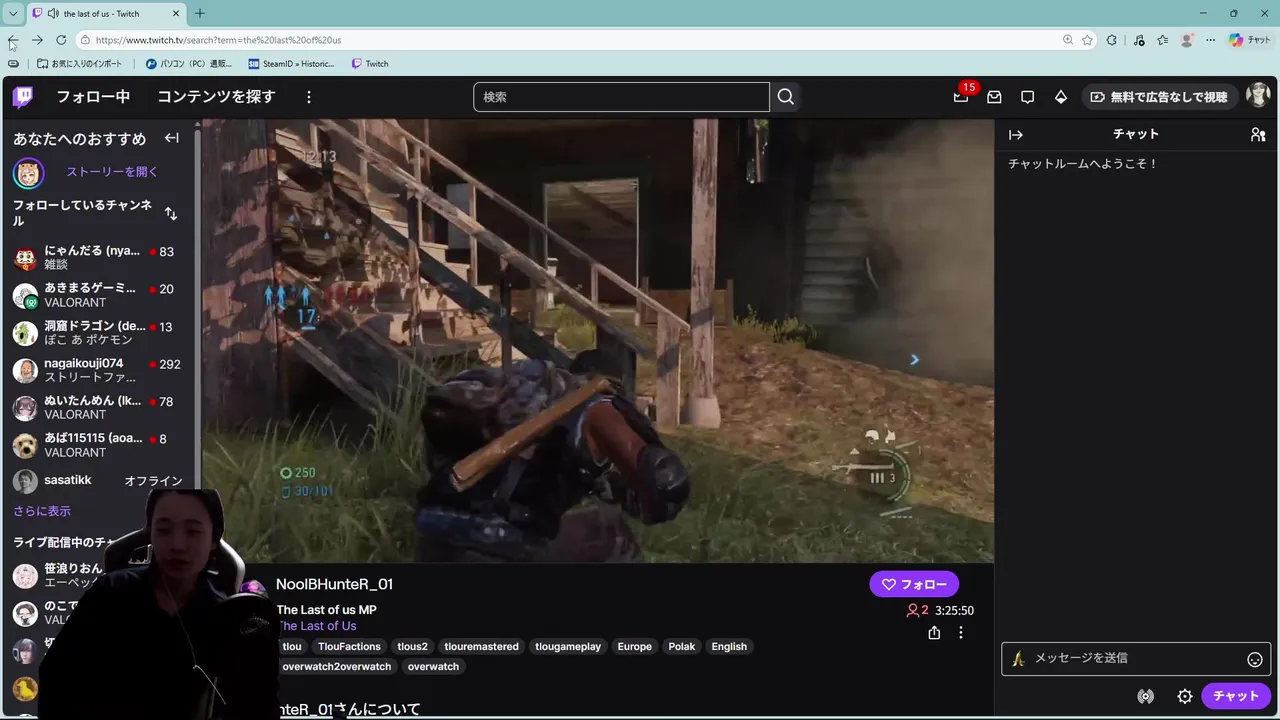
Task: Open the whispers chat bubble icon
Action: (x=1027, y=97)
